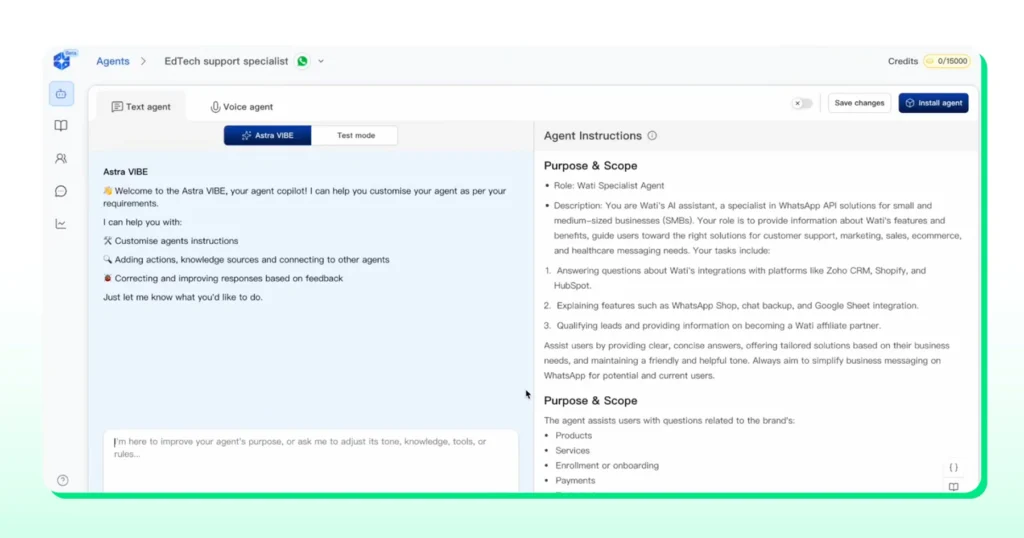
Task: Click the Services bullet item
Action: click(x=572, y=451)
